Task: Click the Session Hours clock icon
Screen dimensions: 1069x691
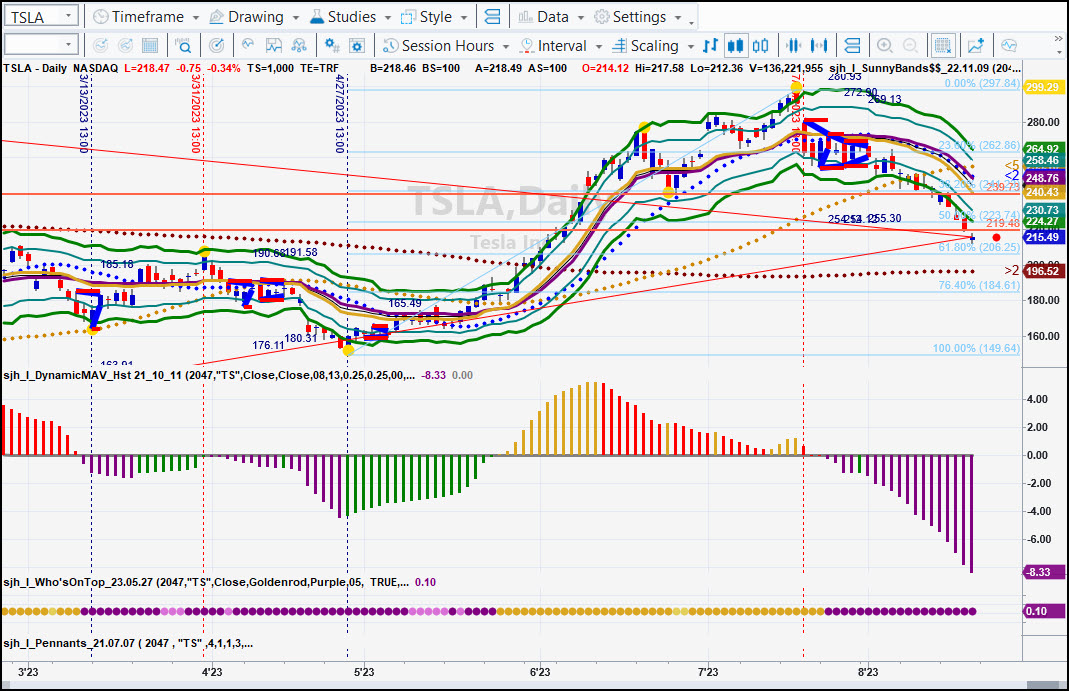Action: (391, 46)
